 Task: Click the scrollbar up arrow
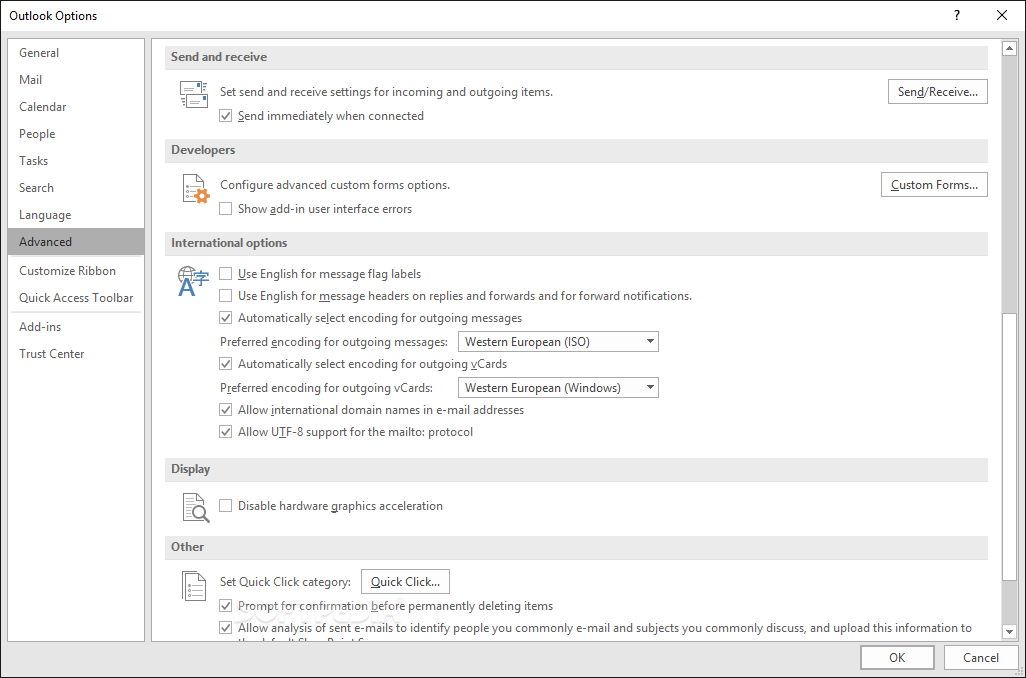tap(1009, 48)
